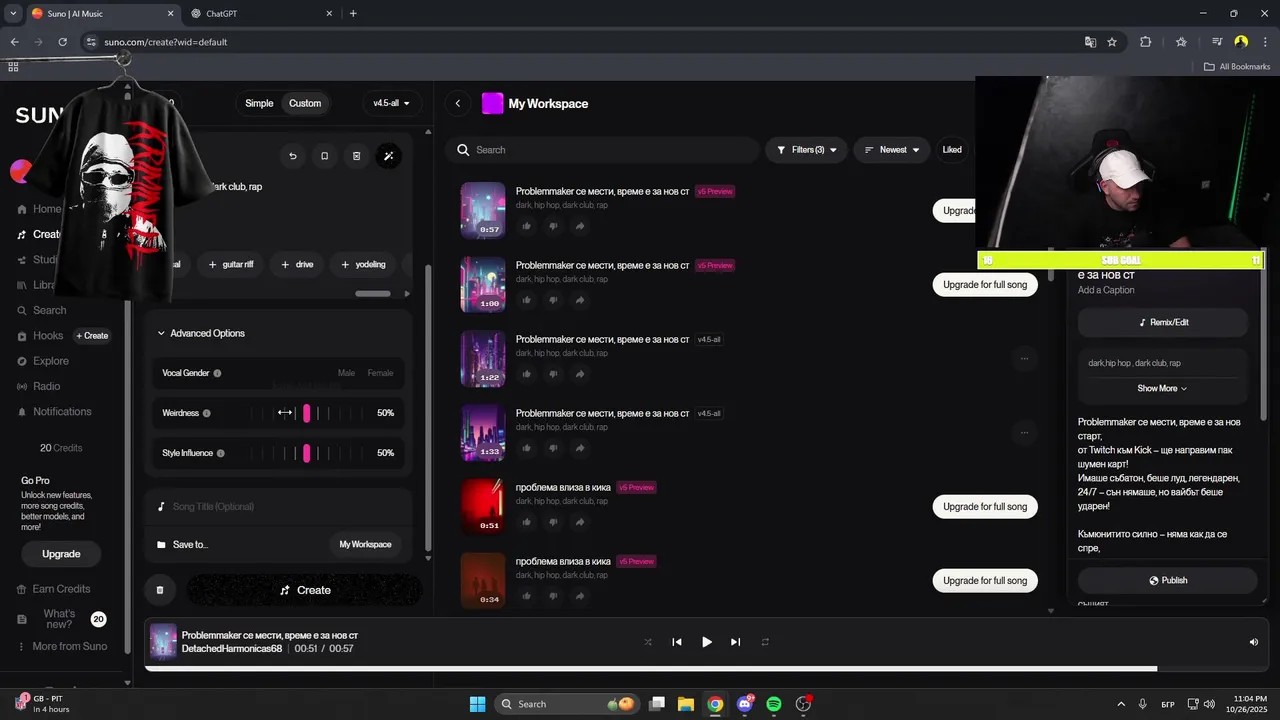The height and width of the screenshot is (720, 1280).
Task: Click the bookmark save-style icon
Action: (324, 156)
